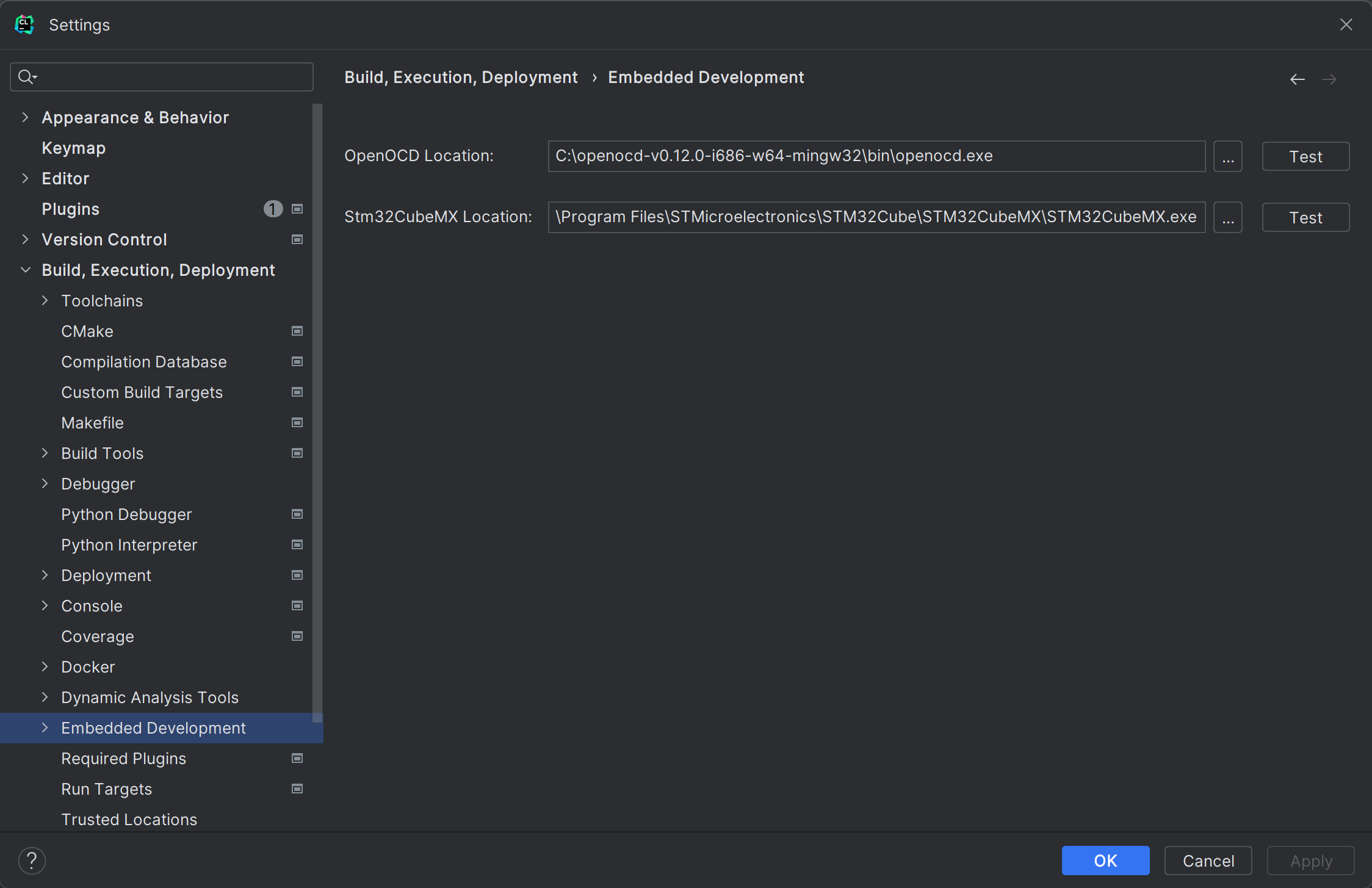
Task: Click project-level icon beside Required Plugins
Action: coord(297,759)
